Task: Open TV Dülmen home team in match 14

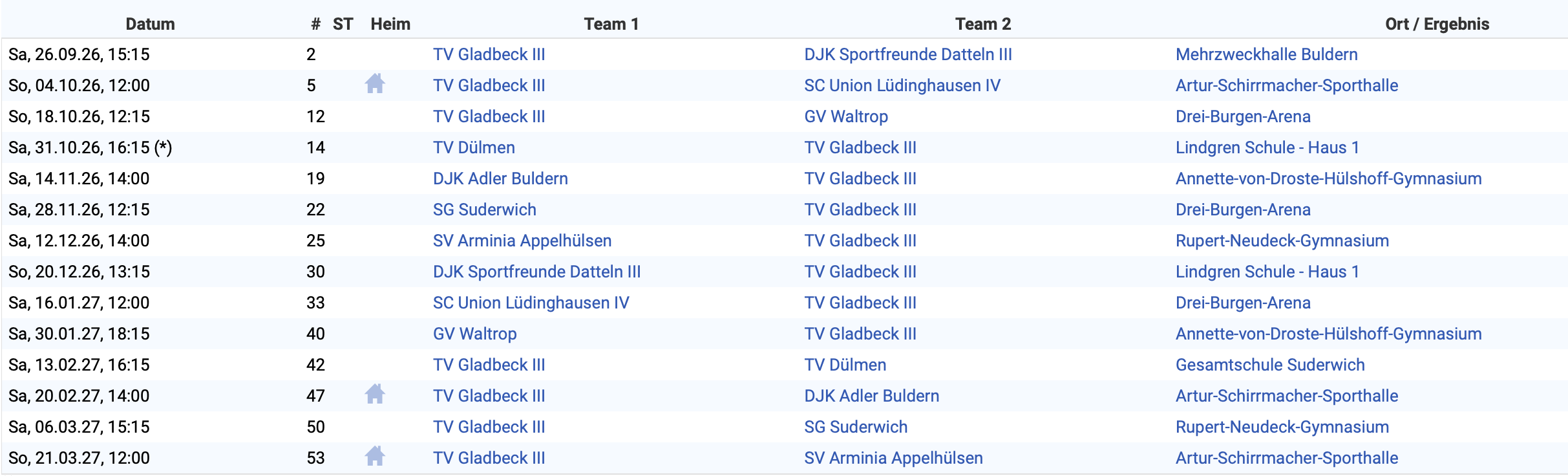Action: [474, 147]
